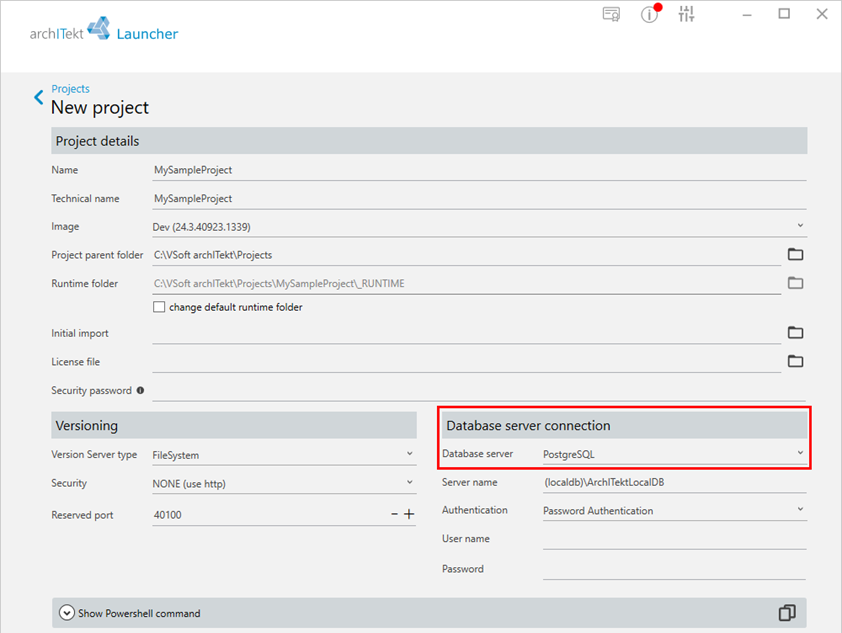Click the archITekt Launcher logo
842x633 pixels.
104,30
